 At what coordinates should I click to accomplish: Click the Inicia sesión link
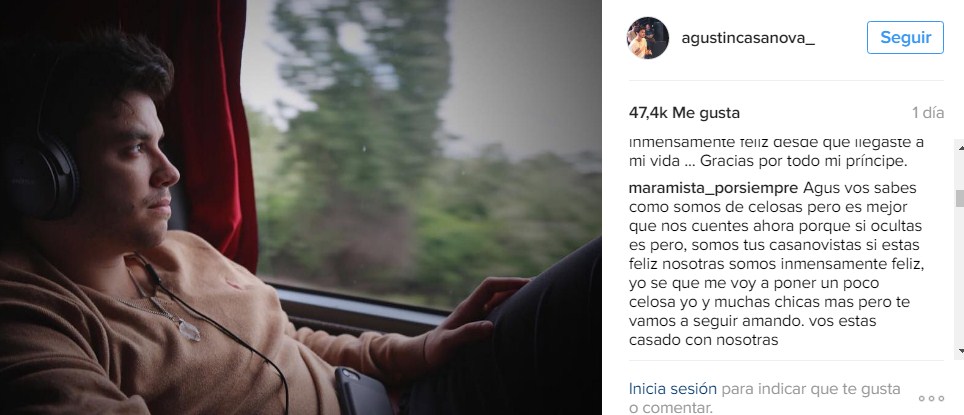tap(673, 389)
